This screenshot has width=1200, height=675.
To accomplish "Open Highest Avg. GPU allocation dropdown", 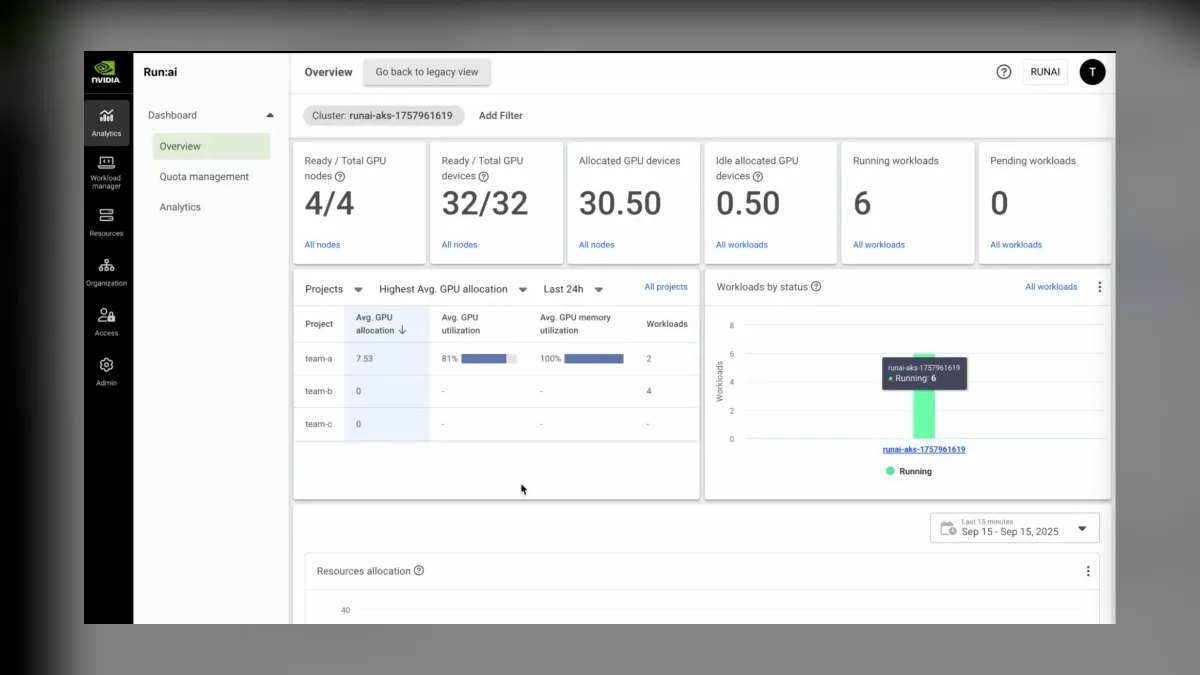I will 453,289.
